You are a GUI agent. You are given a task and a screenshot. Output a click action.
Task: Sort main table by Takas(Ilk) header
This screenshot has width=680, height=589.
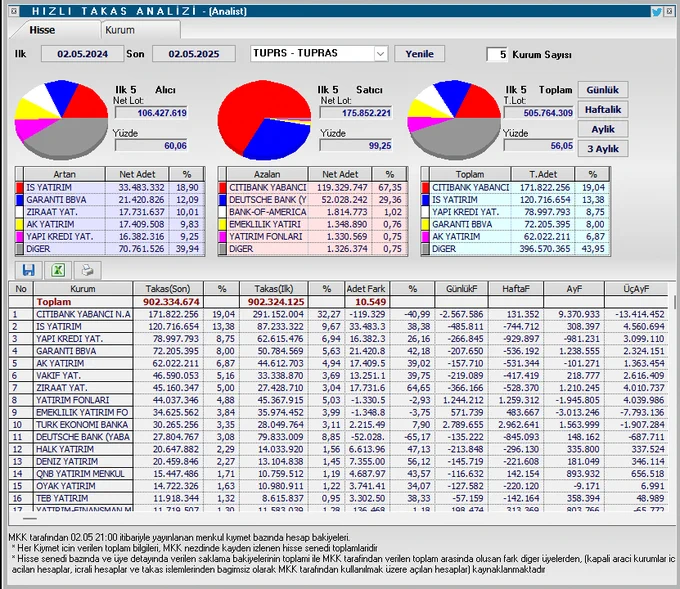pos(274,288)
